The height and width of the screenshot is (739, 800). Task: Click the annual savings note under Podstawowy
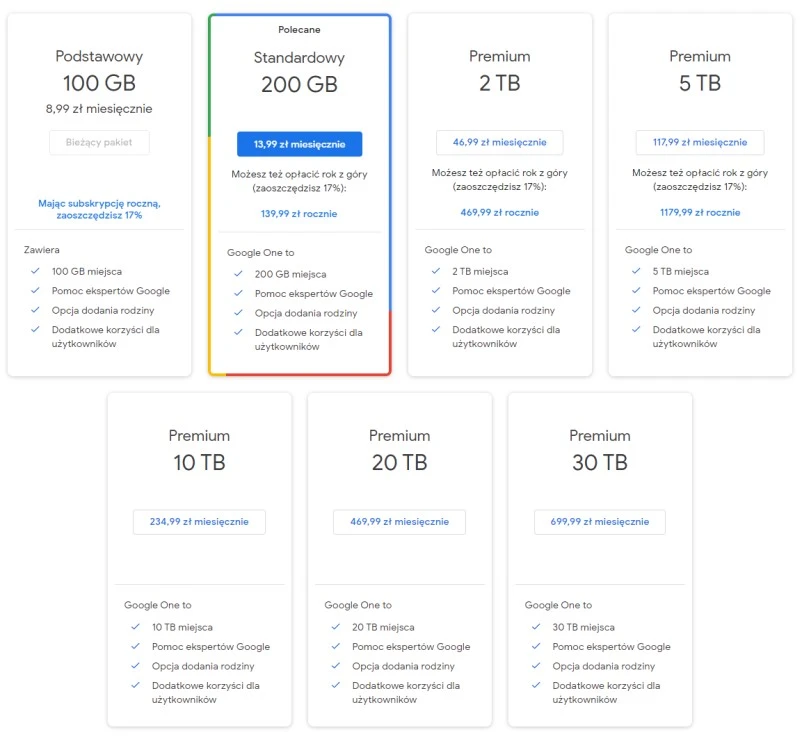click(99, 208)
